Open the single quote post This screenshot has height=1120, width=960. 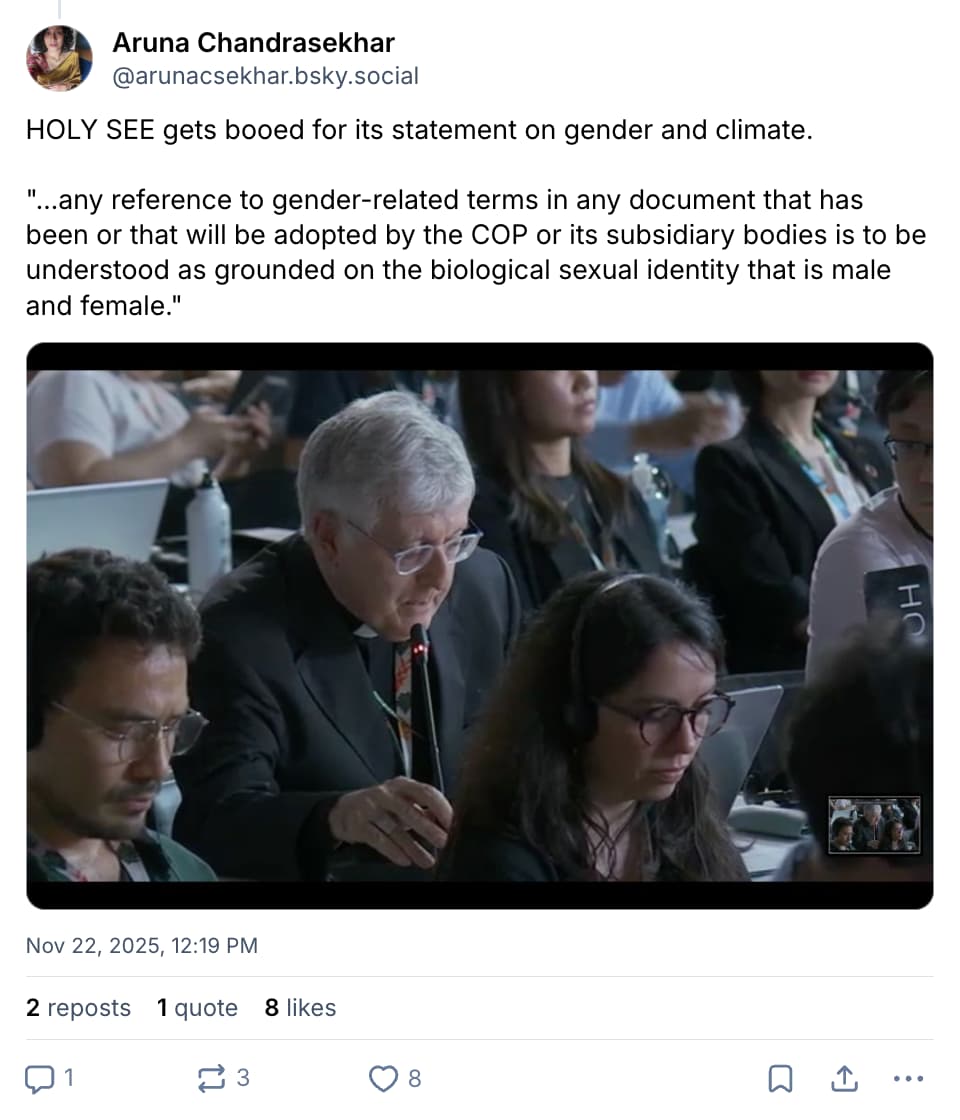197,1008
